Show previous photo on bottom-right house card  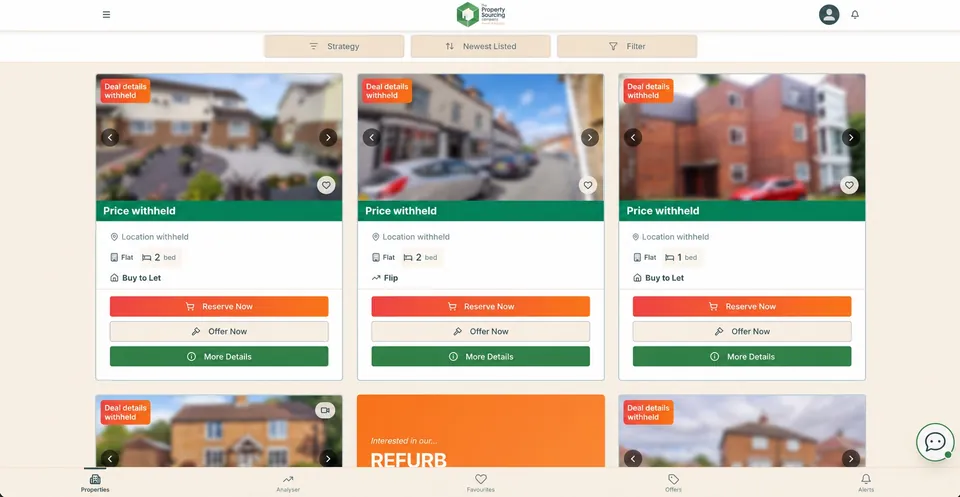pos(633,458)
